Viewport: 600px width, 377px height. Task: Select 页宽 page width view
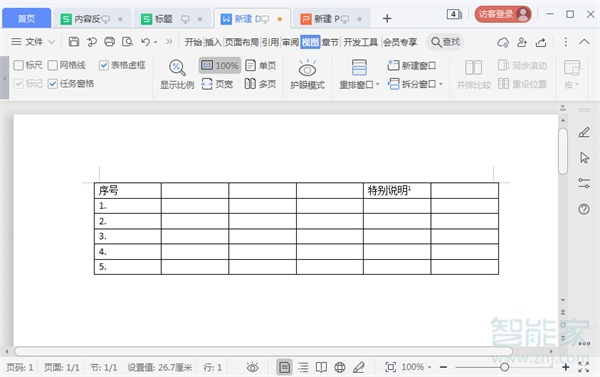pyautogui.click(x=217, y=83)
